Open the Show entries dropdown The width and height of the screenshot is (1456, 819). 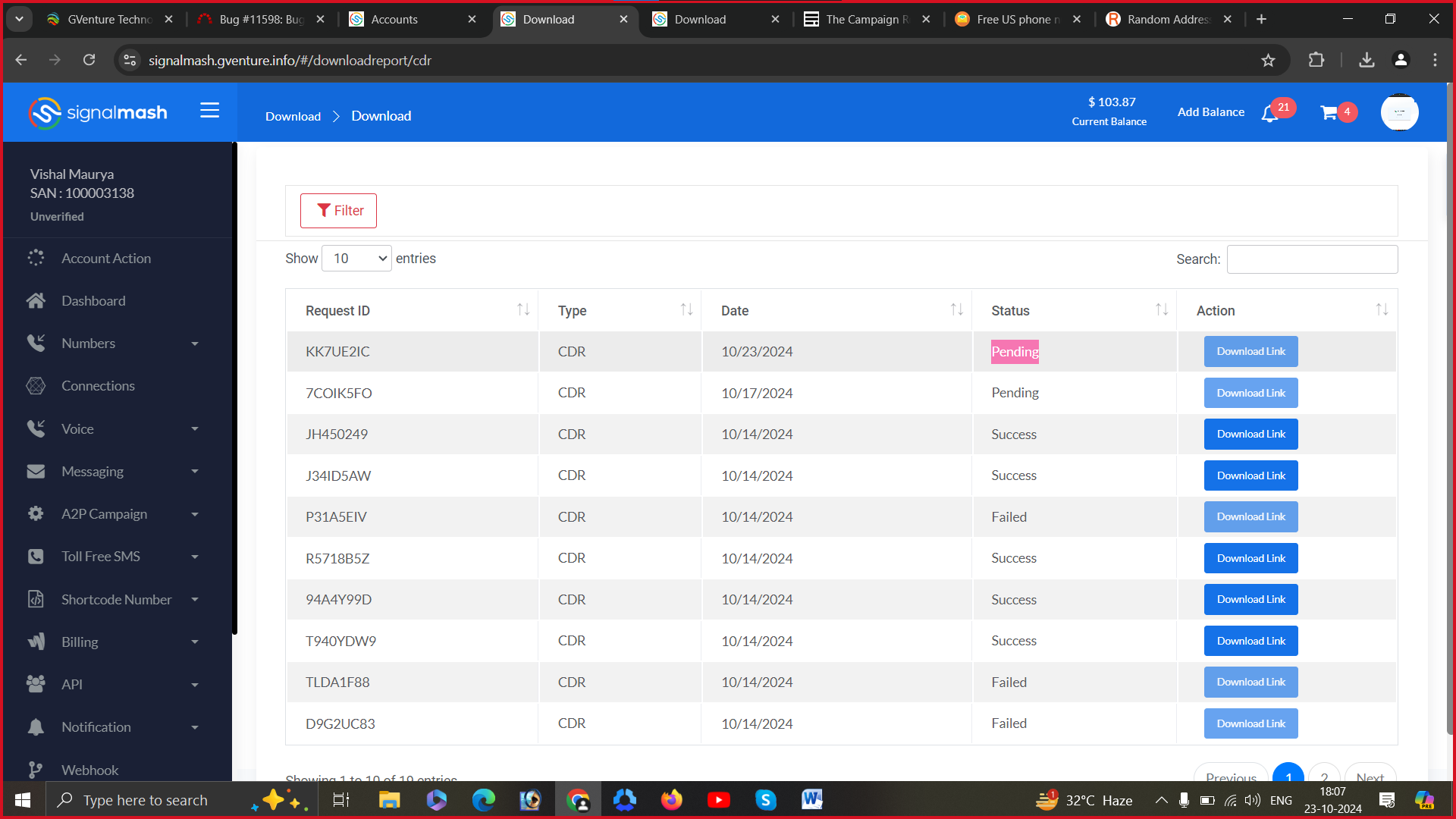(356, 259)
